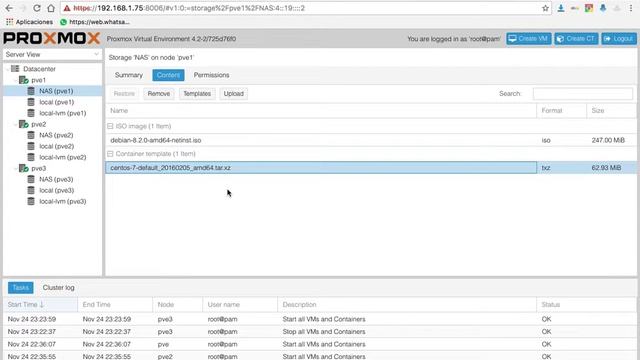The height and width of the screenshot is (360, 640).
Task: Click the Upload button
Action: [233, 93]
